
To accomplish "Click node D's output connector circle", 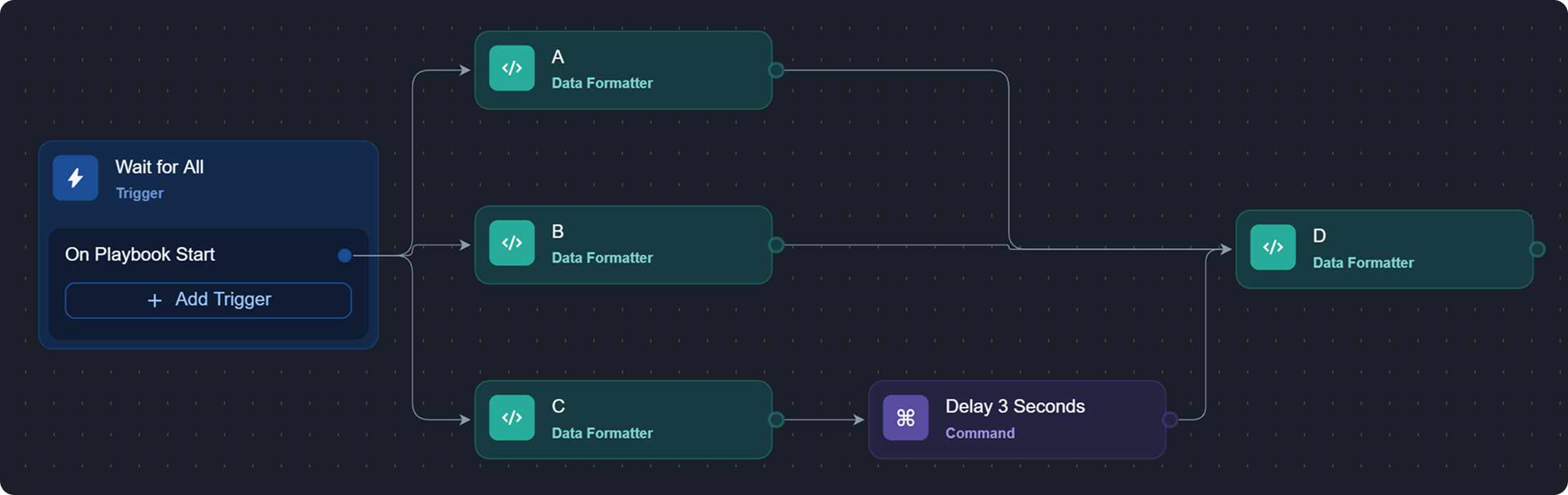I will pos(1537,249).
